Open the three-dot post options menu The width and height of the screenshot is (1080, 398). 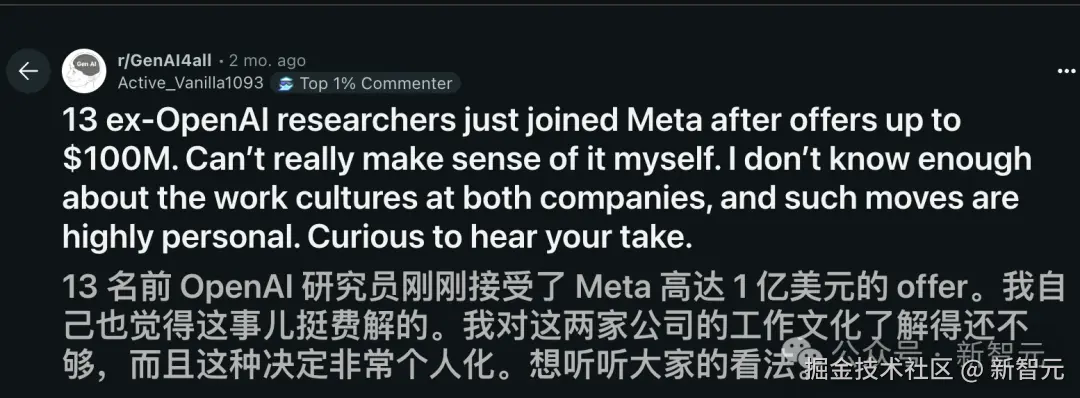click(x=1066, y=70)
